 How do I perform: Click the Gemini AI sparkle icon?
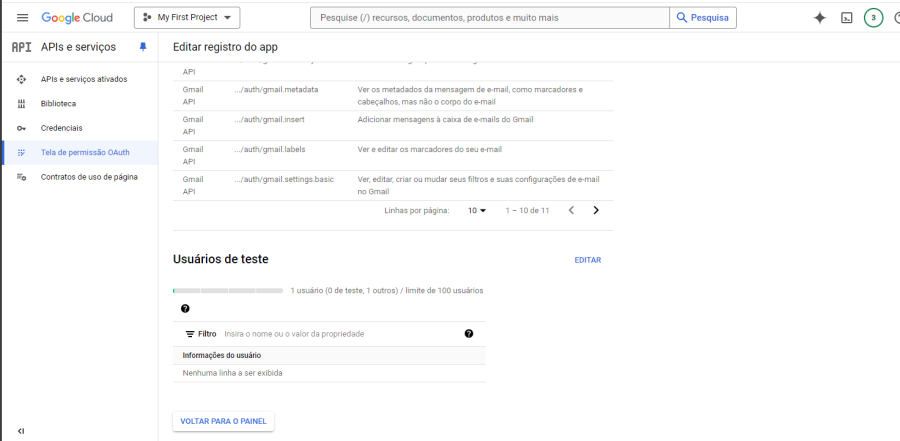coord(820,18)
